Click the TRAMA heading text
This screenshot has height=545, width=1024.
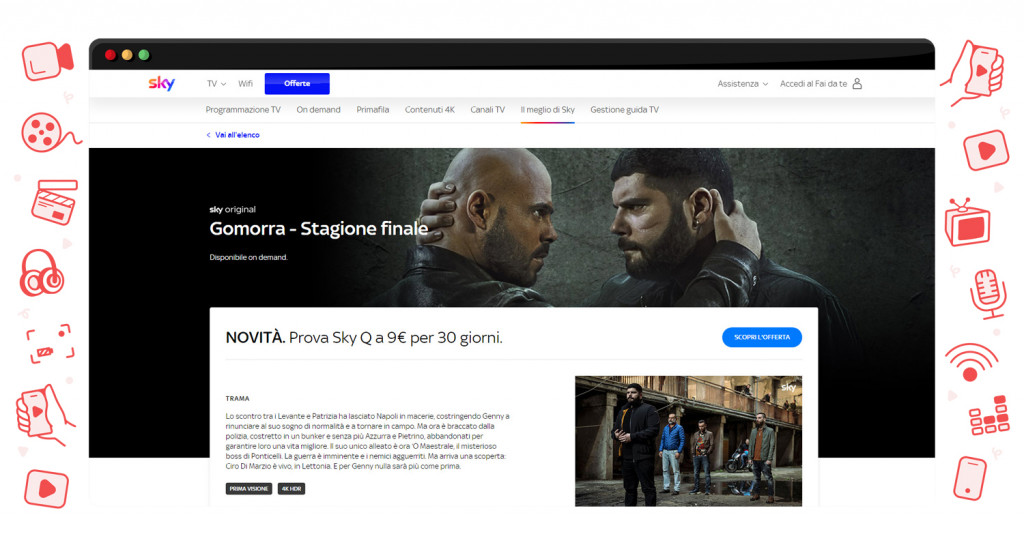pos(238,398)
